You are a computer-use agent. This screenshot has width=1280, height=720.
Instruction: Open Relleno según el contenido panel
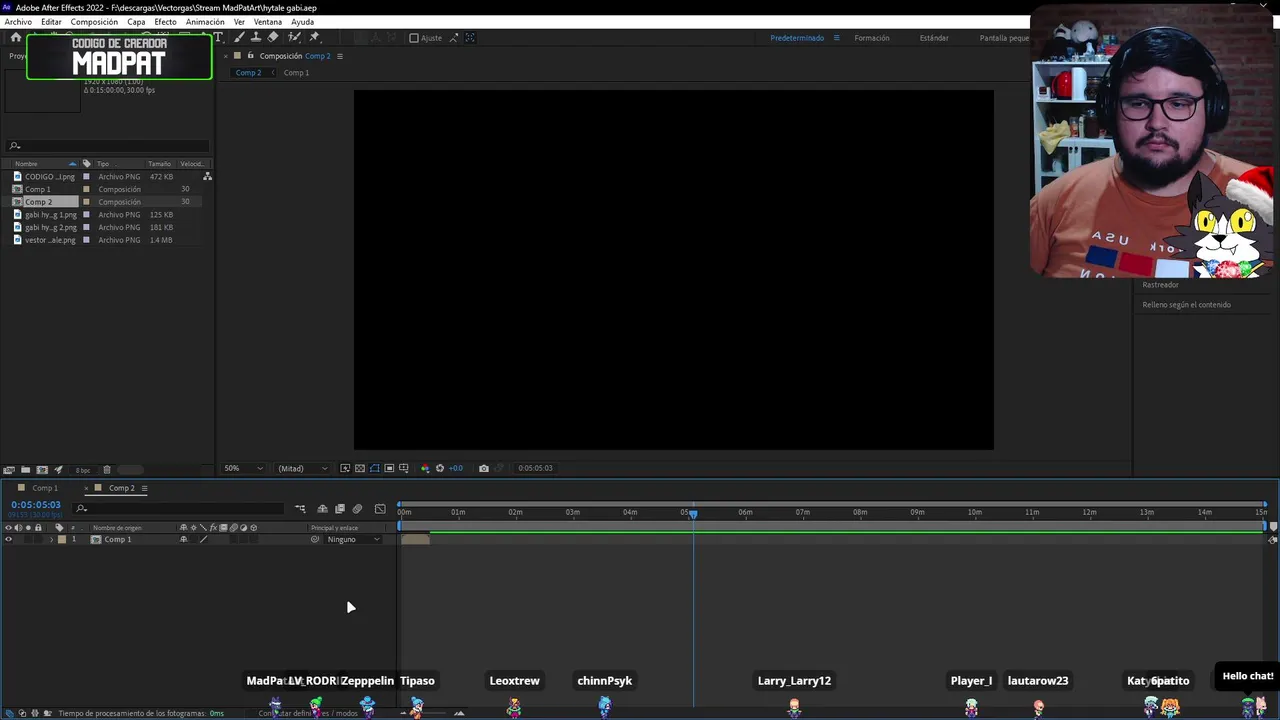(1187, 305)
